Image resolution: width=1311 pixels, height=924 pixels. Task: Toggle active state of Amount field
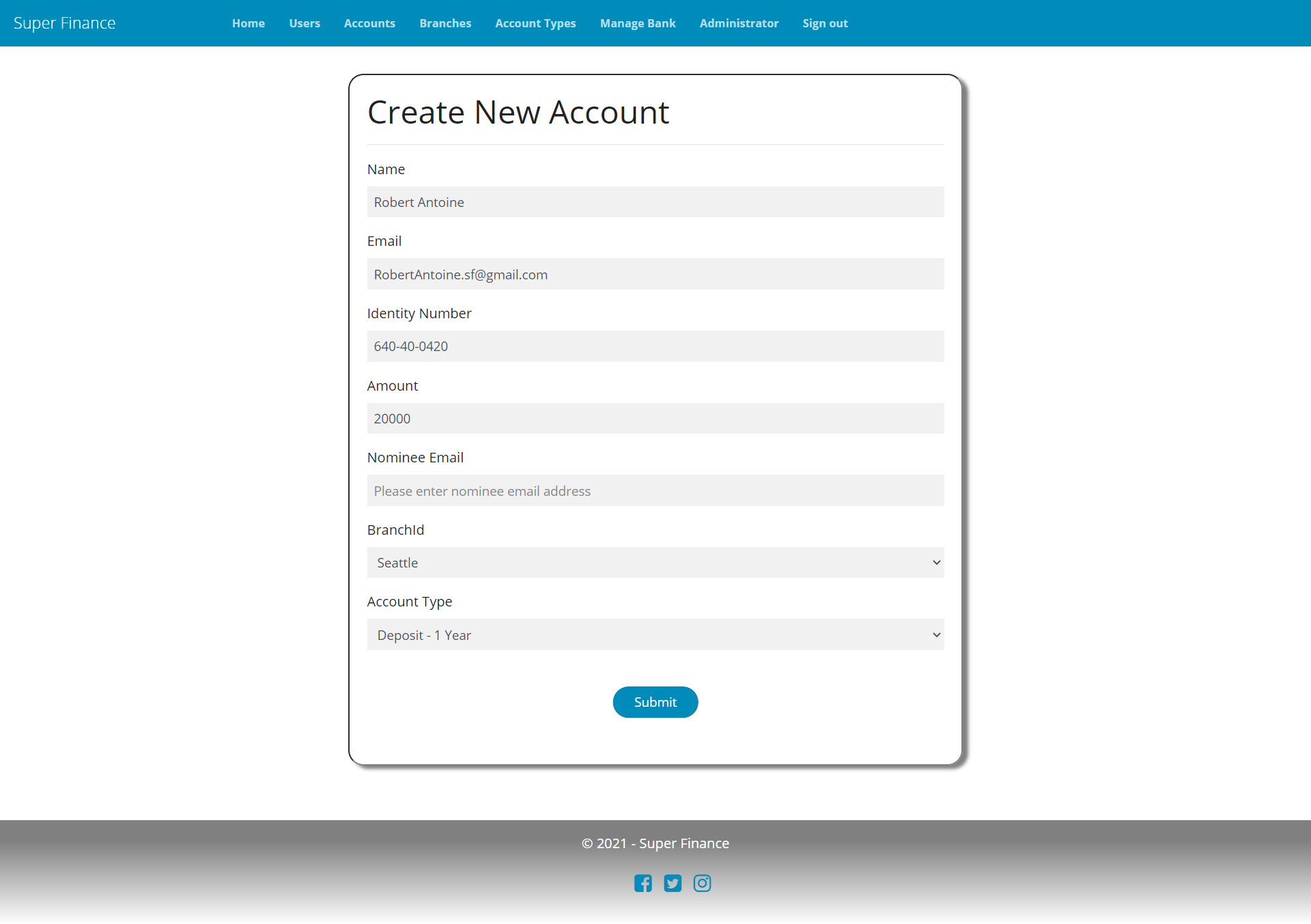point(655,418)
